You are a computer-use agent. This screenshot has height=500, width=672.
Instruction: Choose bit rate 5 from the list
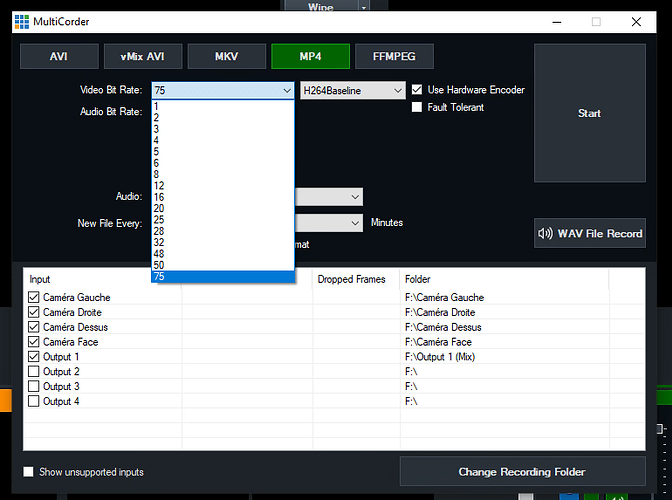pyautogui.click(x=223, y=152)
